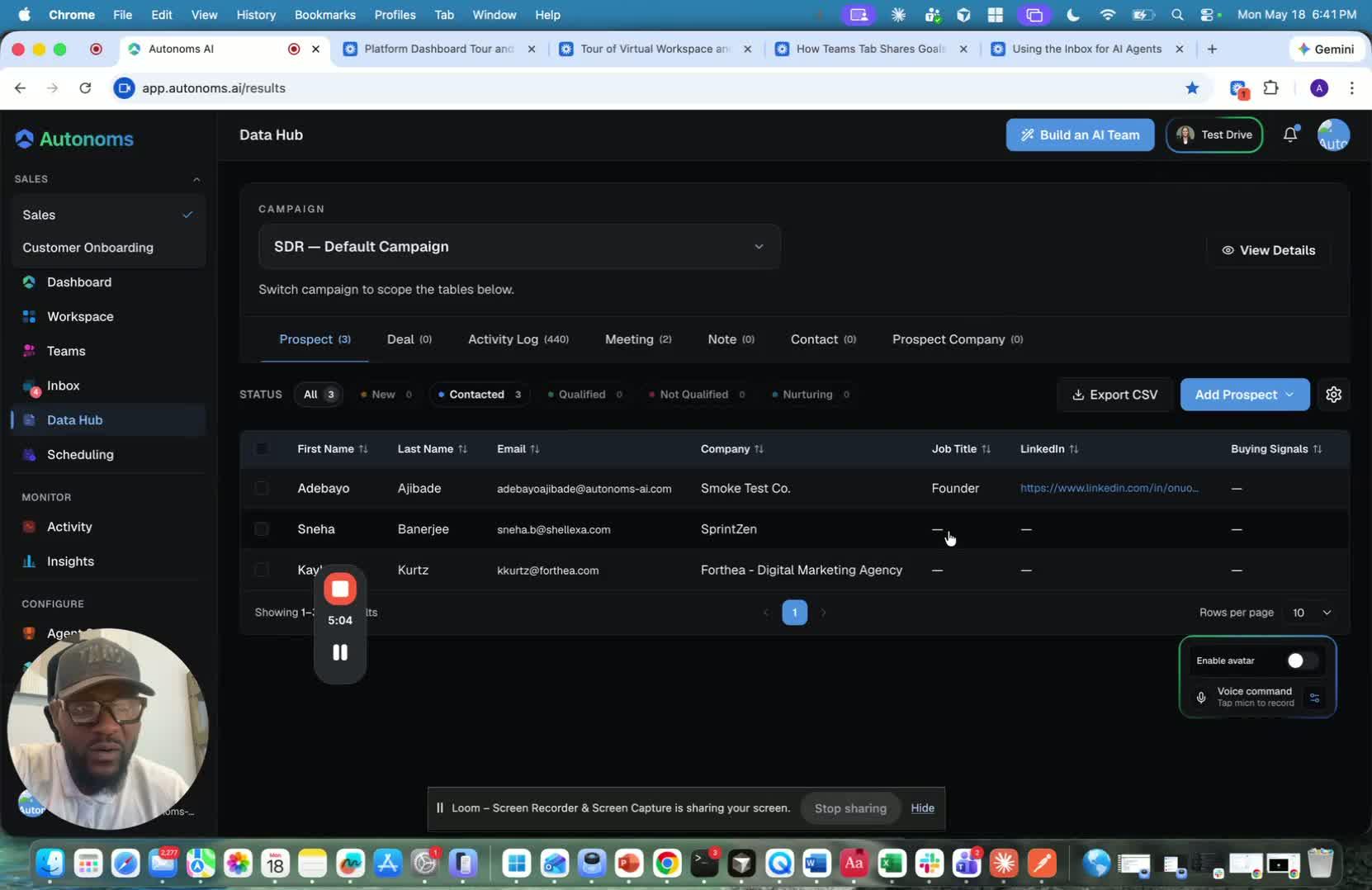The width and height of the screenshot is (1372, 890).
Task: Filter status by Not Qualified
Action: 697,395
